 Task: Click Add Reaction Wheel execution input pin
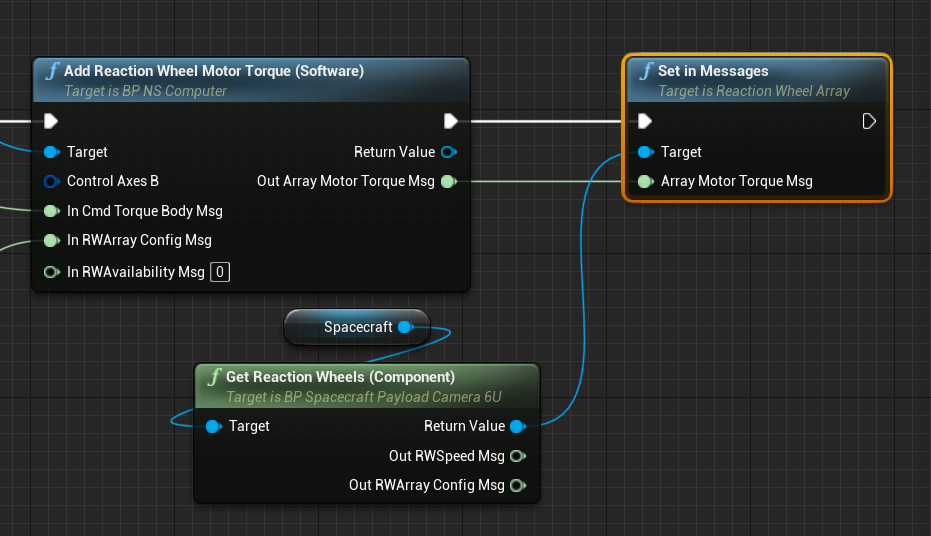[x=51, y=121]
